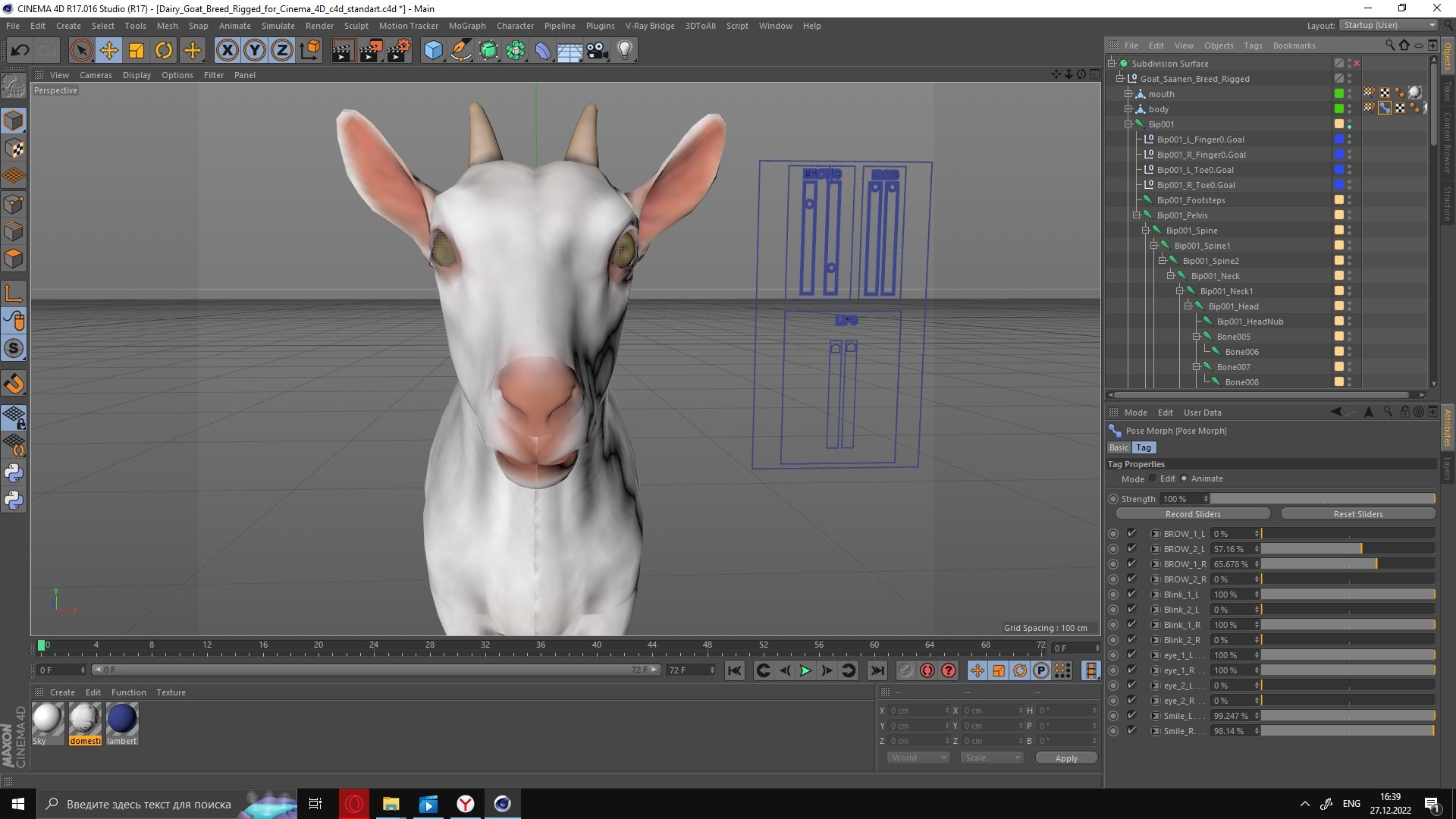
Task: Add a Floor environment object
Action: [570, 51]
